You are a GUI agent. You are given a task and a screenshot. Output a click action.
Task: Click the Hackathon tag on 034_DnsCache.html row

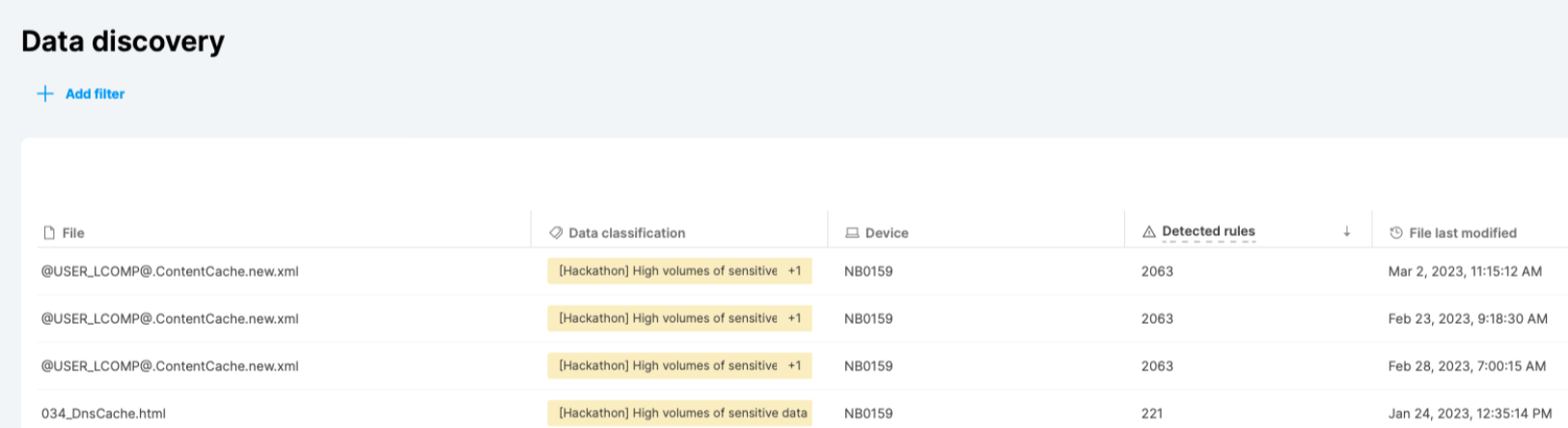(679, 414)
